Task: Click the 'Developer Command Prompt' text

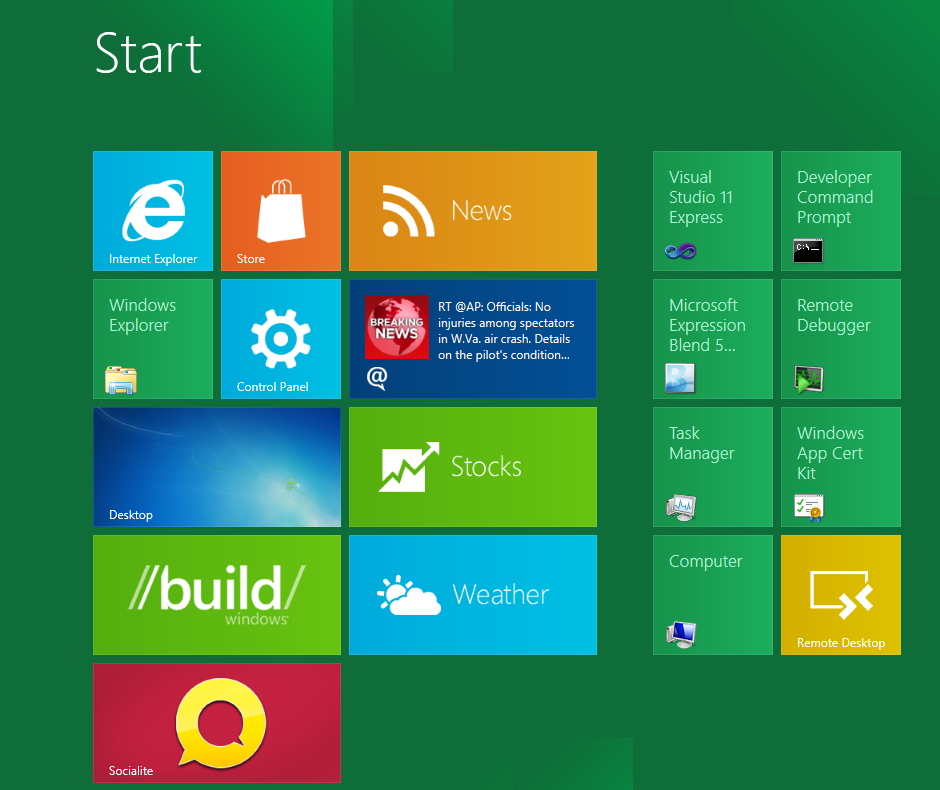Action: (834, 197)
